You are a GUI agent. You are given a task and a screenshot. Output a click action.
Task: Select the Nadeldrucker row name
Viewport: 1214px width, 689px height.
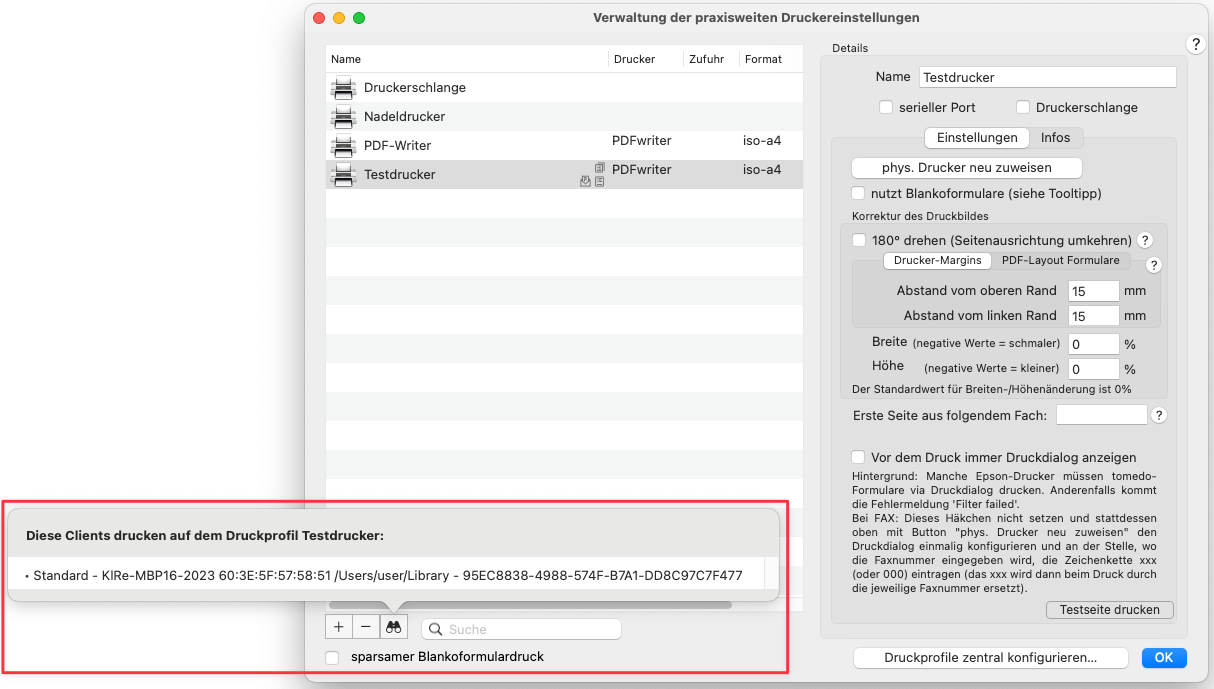405,117
